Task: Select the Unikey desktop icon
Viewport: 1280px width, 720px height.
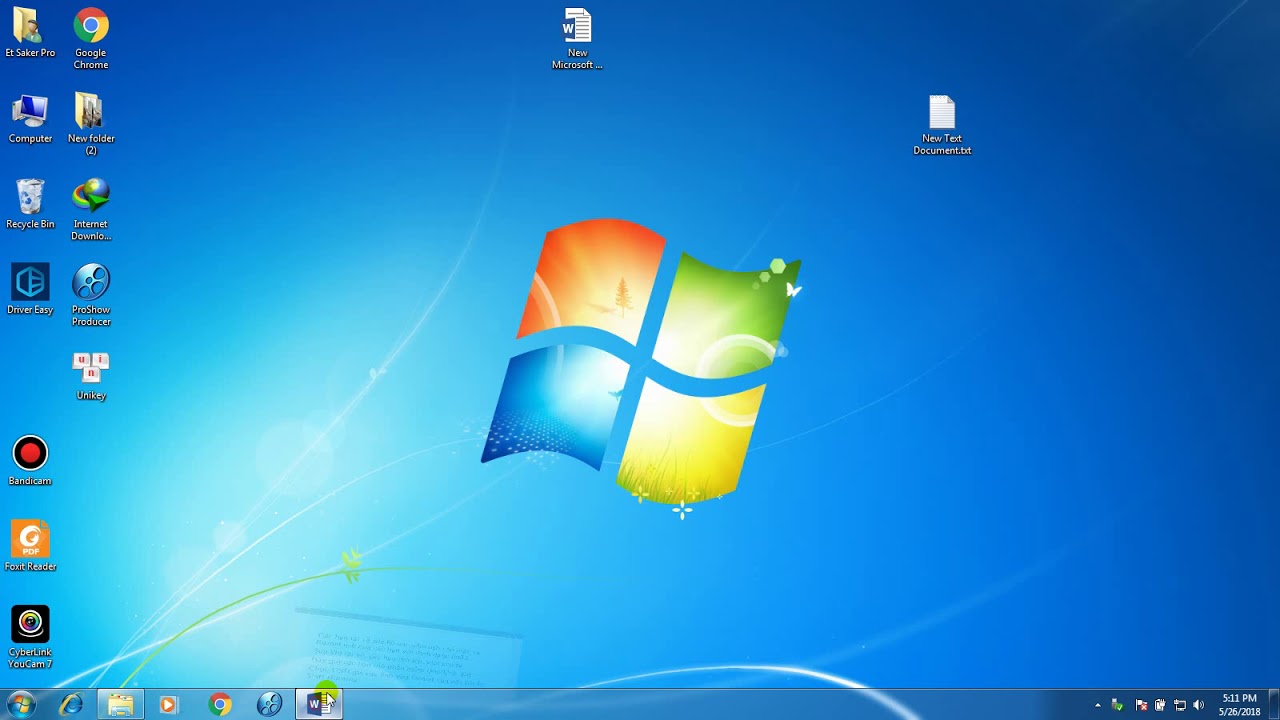Action: 90,376
